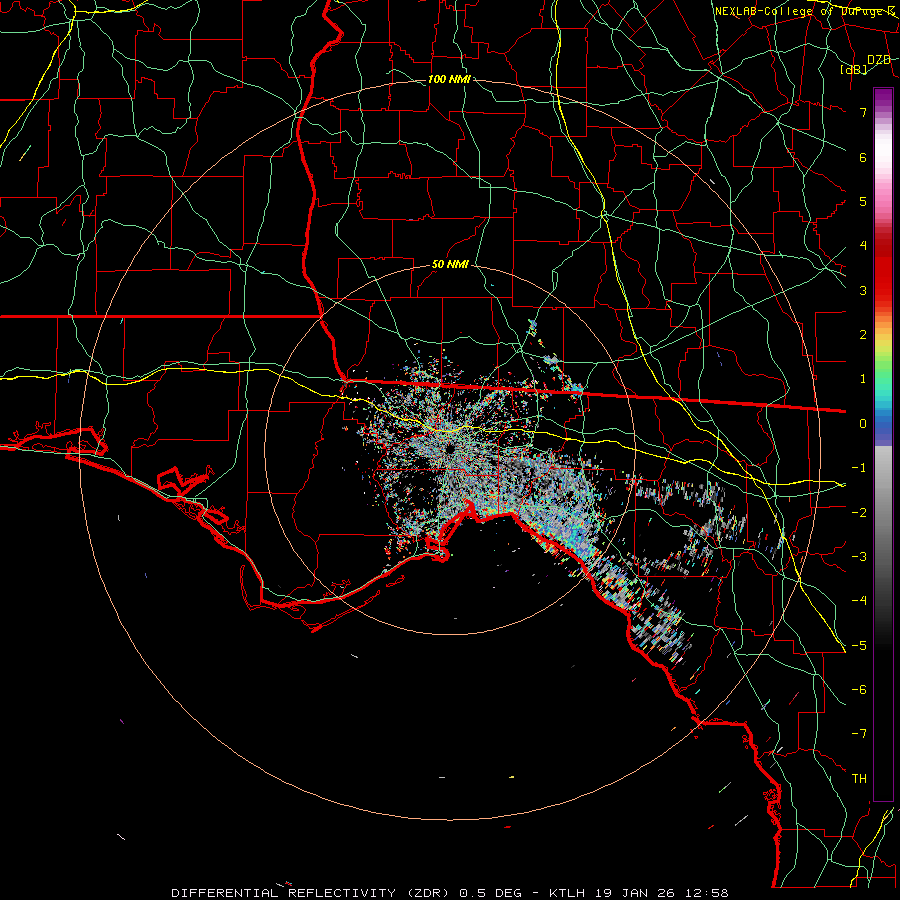900x900 pixels.
Task: Click the "-3" value on the color scale
Action: 859,557
